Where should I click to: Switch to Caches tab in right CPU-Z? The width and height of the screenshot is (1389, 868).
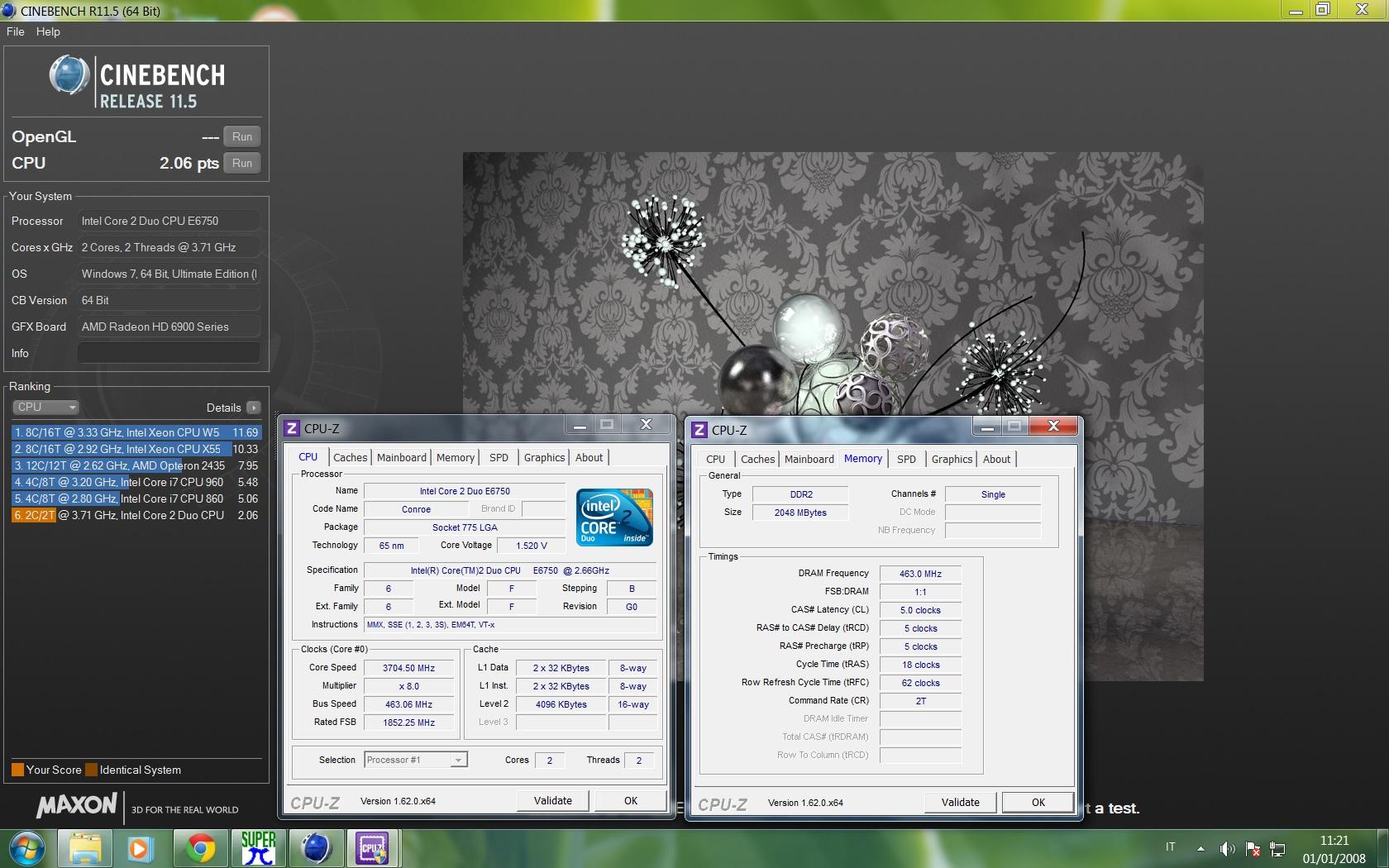tap(757, 459)
